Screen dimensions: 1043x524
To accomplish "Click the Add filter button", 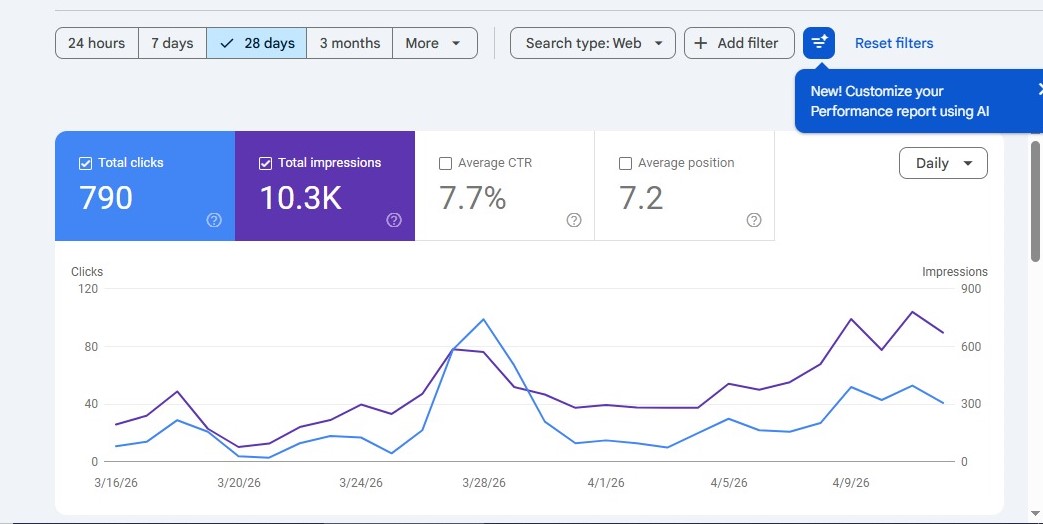I will click(739, 43).
